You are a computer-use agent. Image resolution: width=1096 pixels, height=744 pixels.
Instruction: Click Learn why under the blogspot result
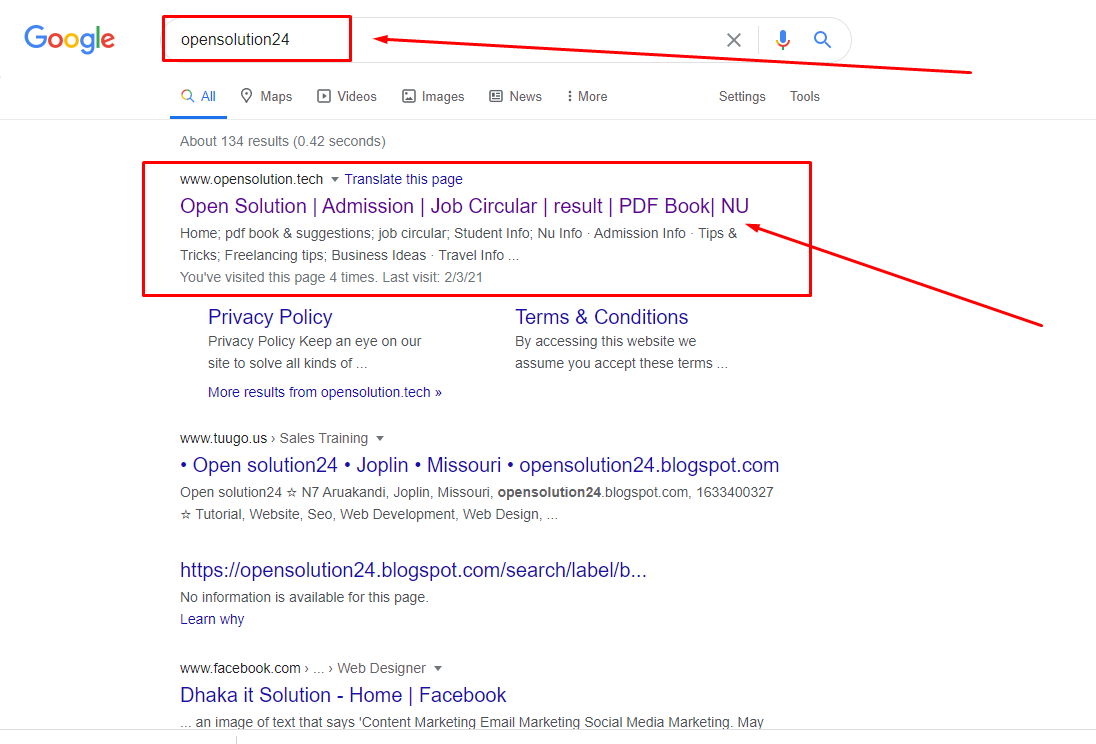[212, 619]
